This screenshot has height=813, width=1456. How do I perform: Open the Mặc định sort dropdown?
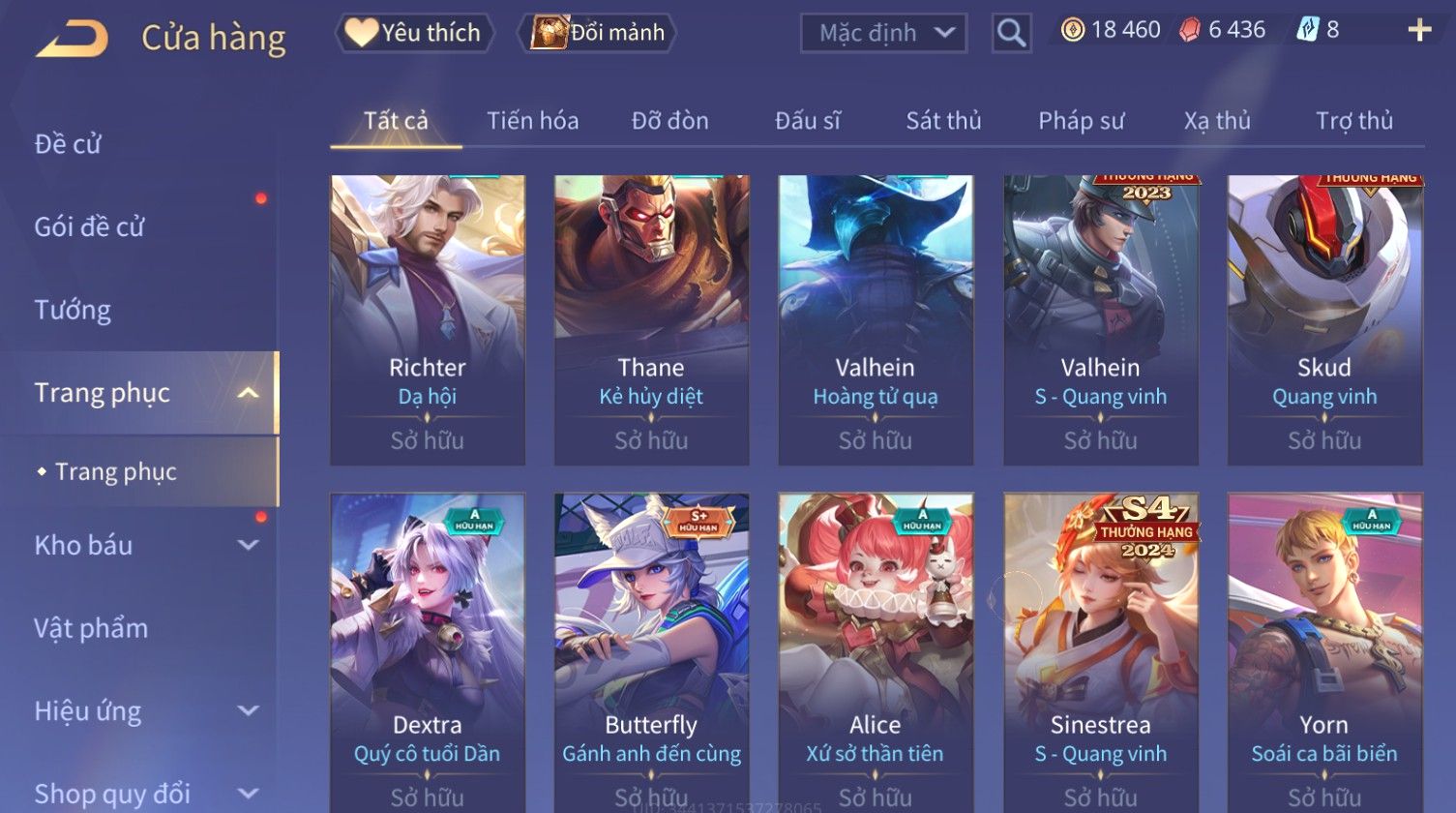[883, 34]
